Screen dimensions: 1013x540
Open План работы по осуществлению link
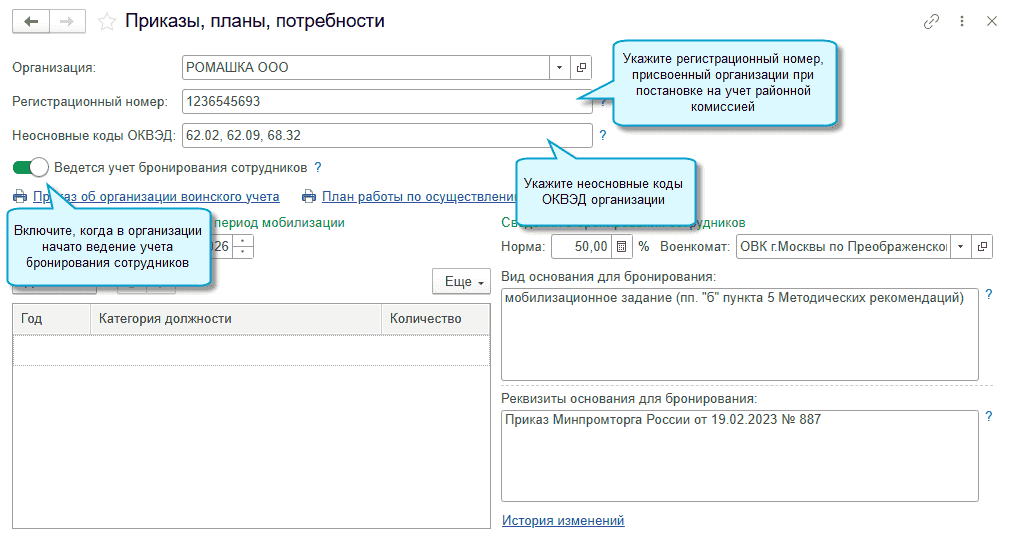pyautogui.click(x=419, y=196)
